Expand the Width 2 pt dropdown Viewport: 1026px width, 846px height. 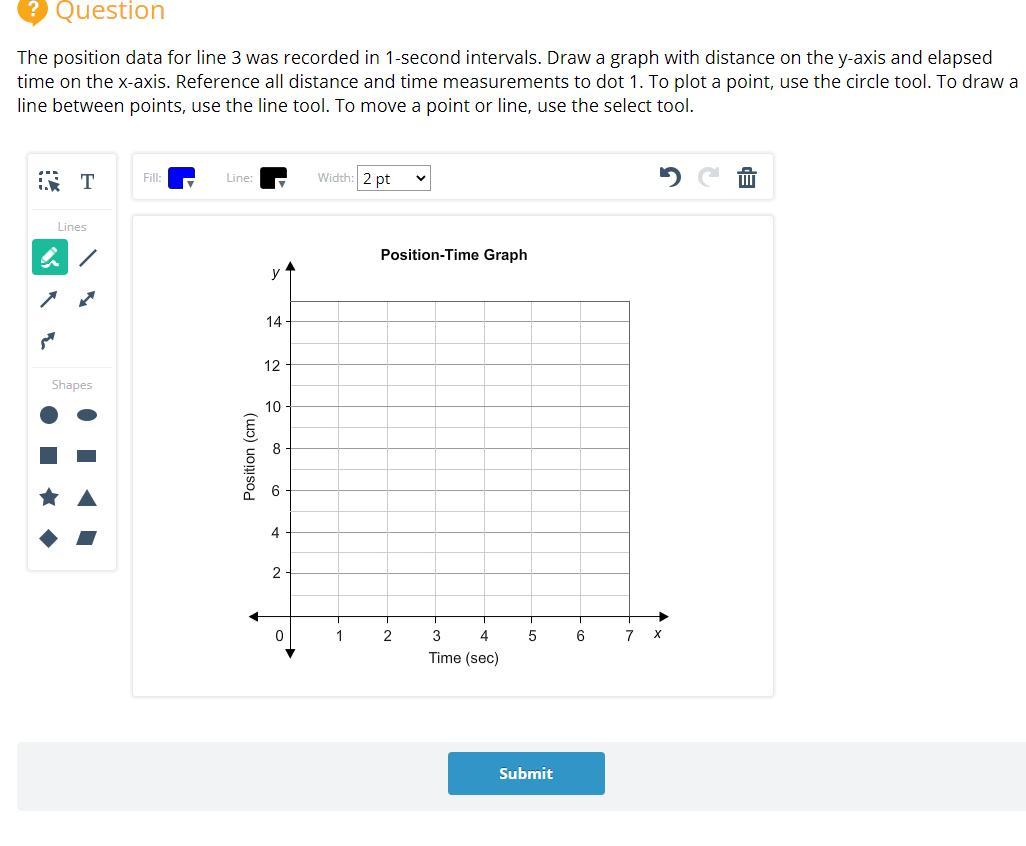[x=394, y=178]
